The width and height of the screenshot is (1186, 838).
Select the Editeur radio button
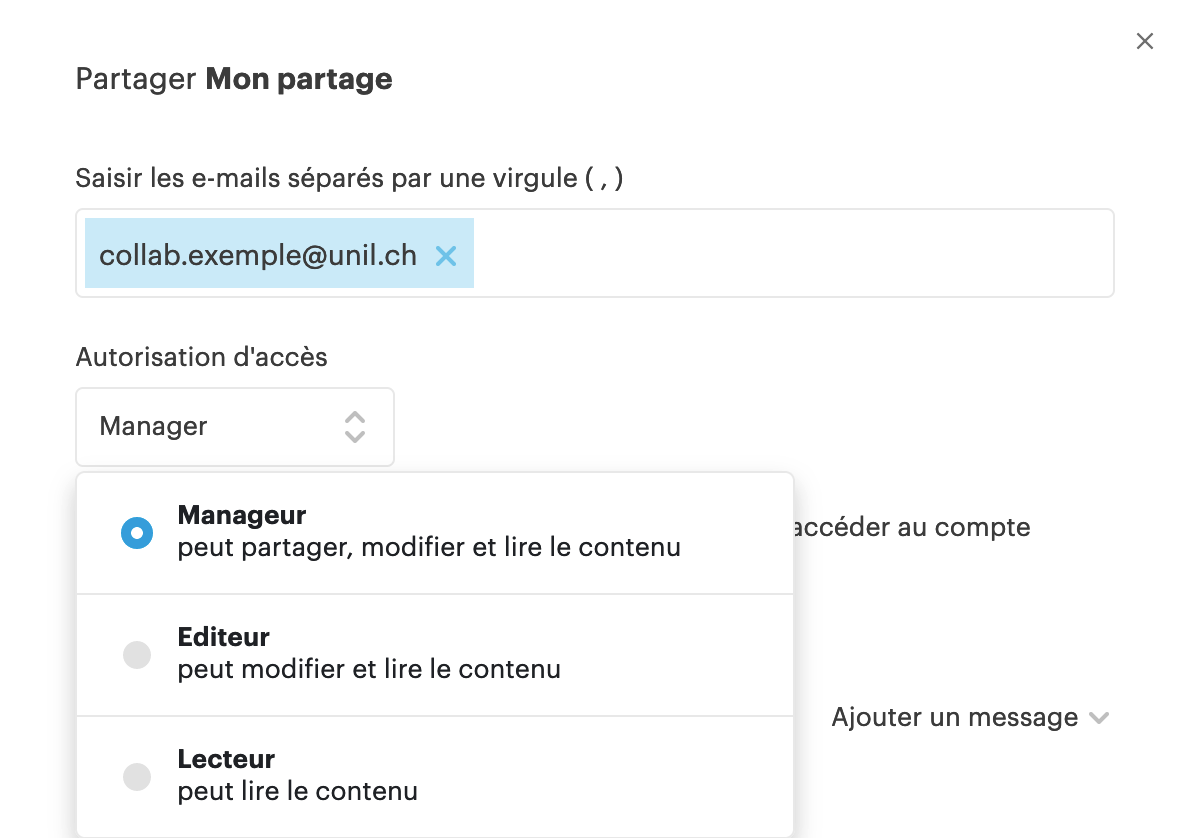click(137, 655)
